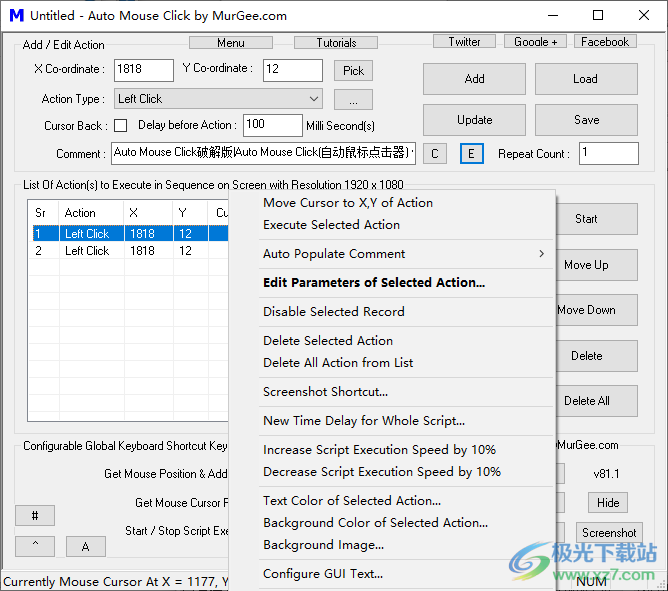
Task: Click the A button
Action: tap(86, 546)
